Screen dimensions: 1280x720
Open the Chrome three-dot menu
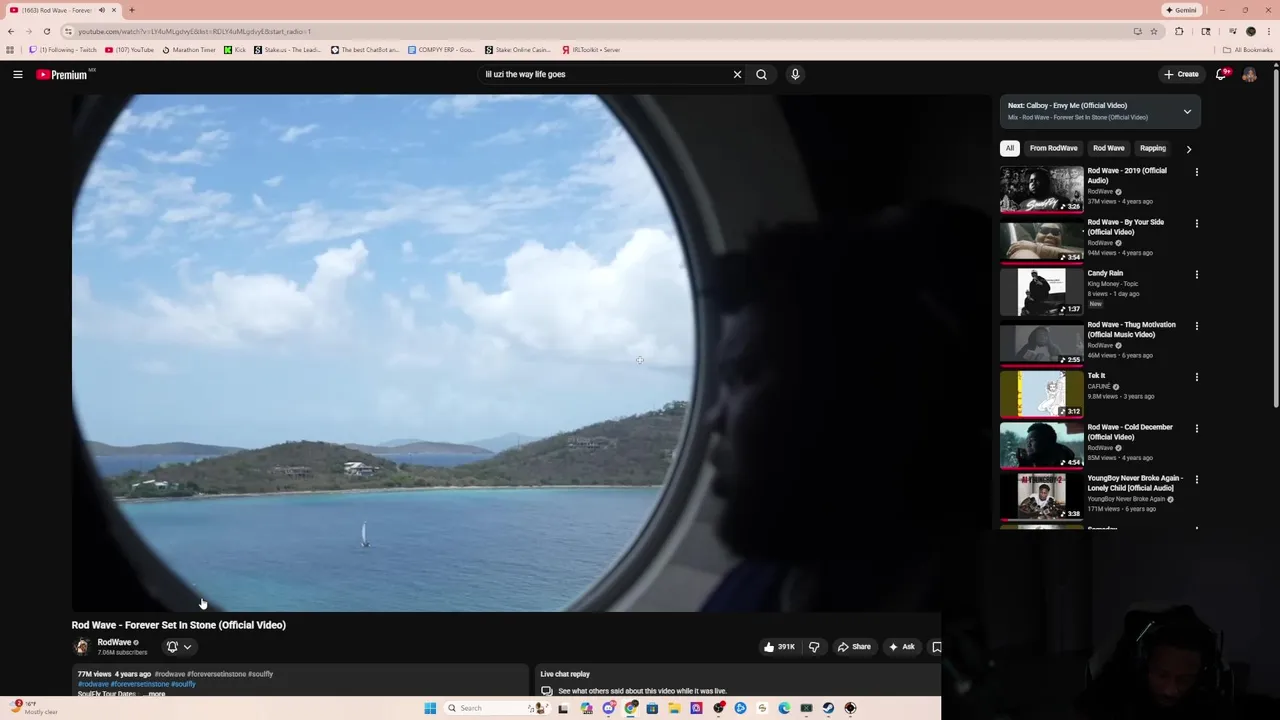[1268, 31]
